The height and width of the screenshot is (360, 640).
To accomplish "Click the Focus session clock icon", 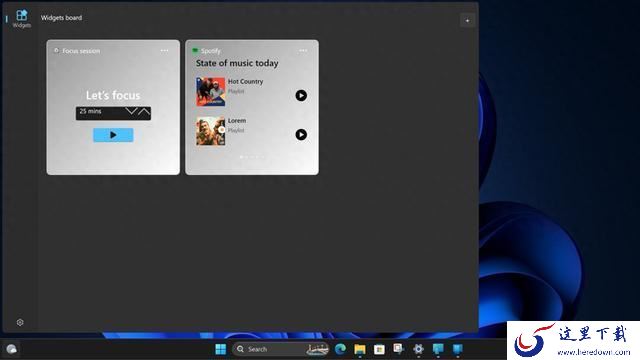I will [56, 51].
